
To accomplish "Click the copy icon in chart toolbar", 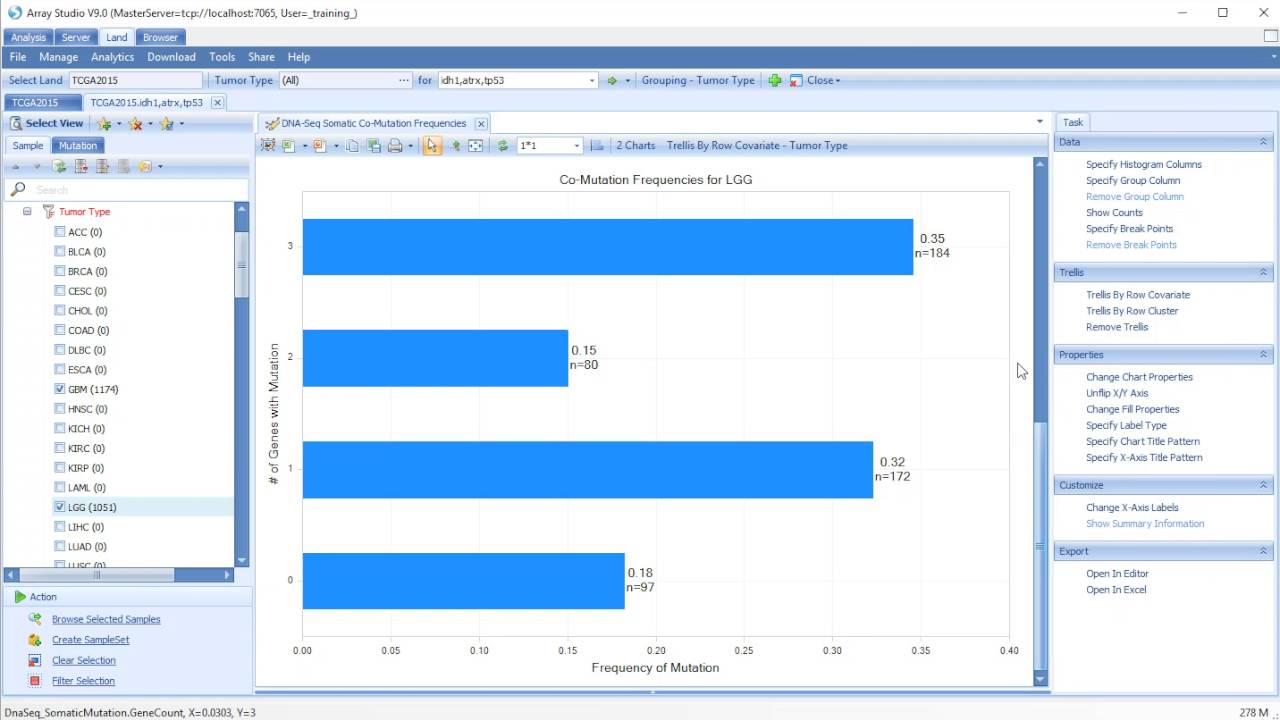I will pyautogui.click(x=352, y=146).
